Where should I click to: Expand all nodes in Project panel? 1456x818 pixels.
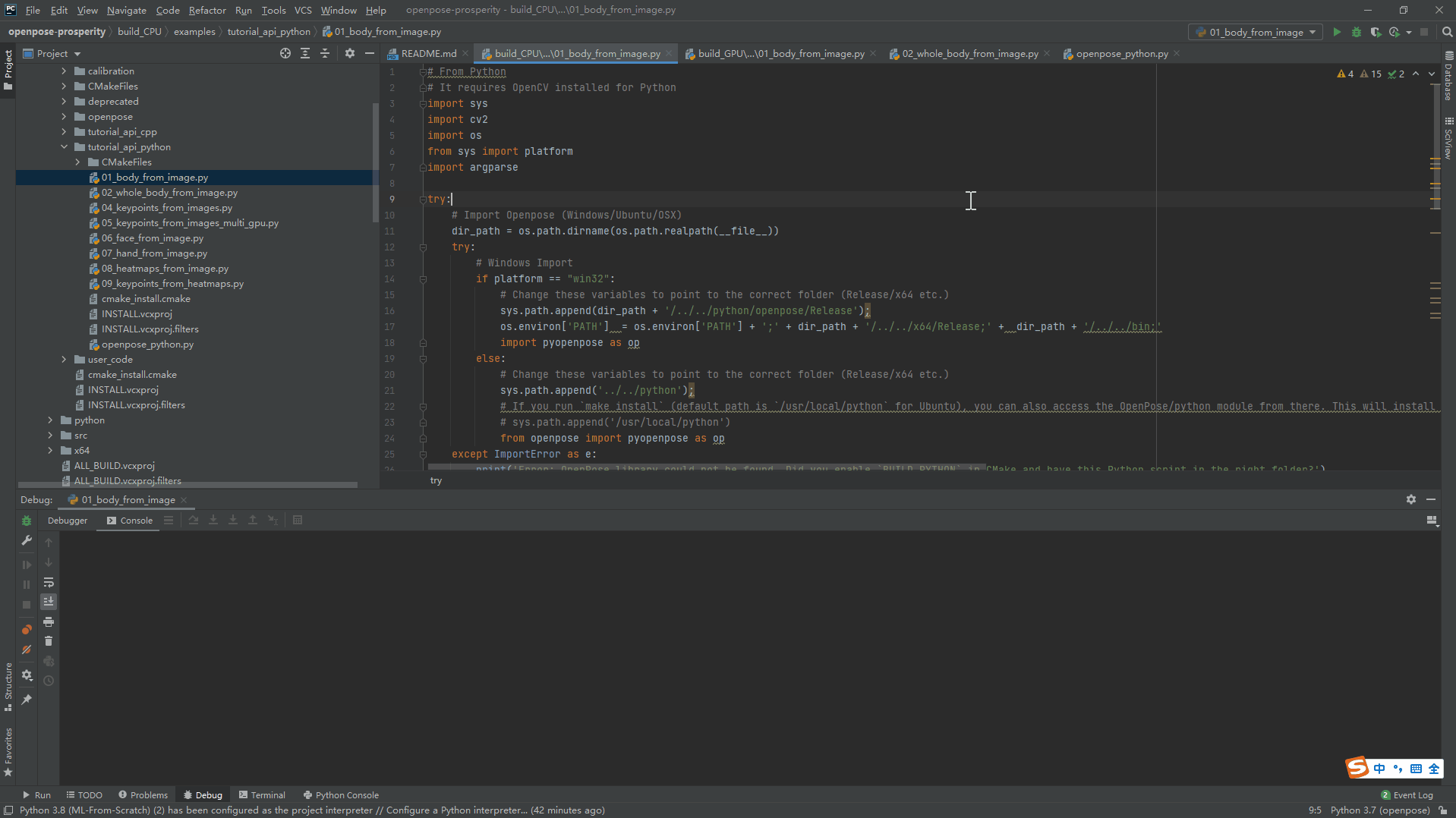[x=305, y=53]
